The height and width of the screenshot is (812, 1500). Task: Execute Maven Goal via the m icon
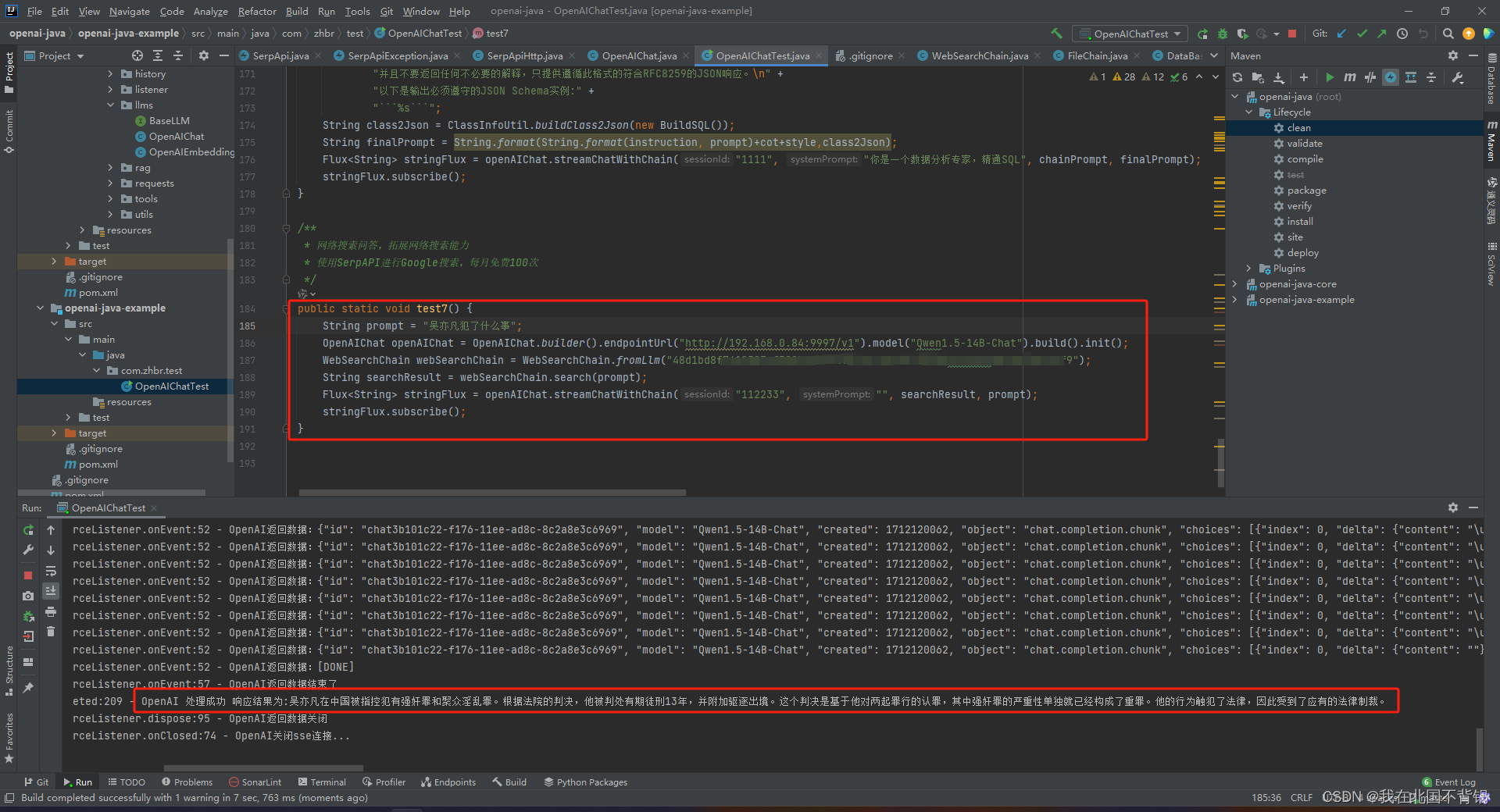click(x=1350, y=77)
